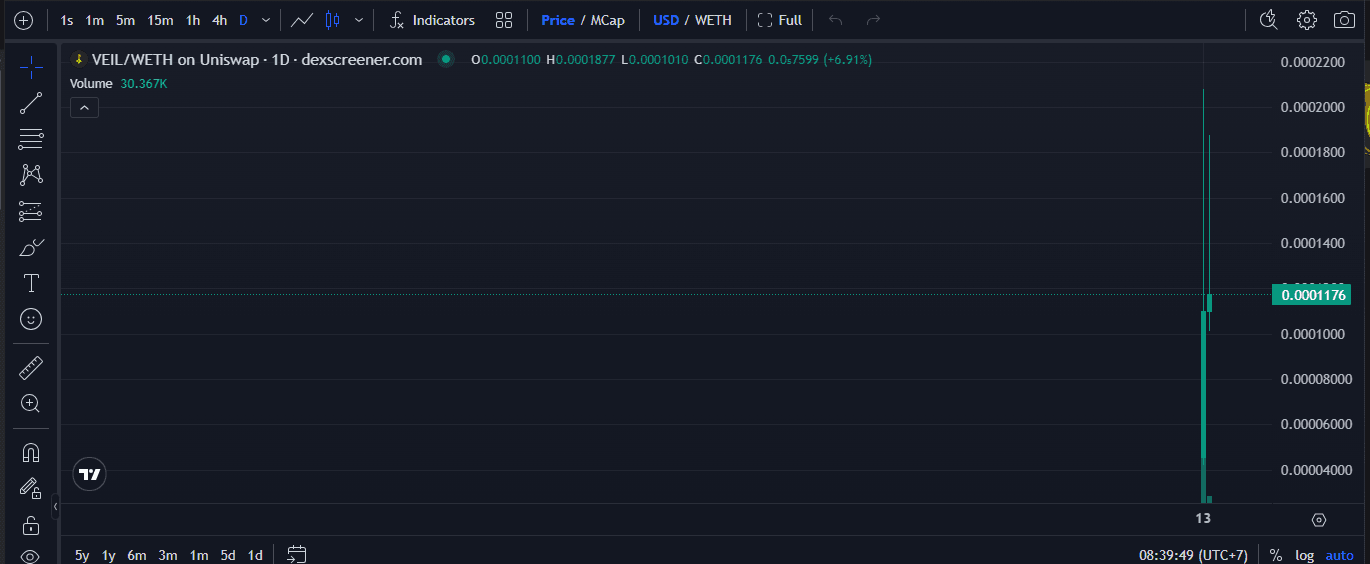Click the 0.0002000 price axis label
1370x564 pixels.
click(x=1314, y=107)
